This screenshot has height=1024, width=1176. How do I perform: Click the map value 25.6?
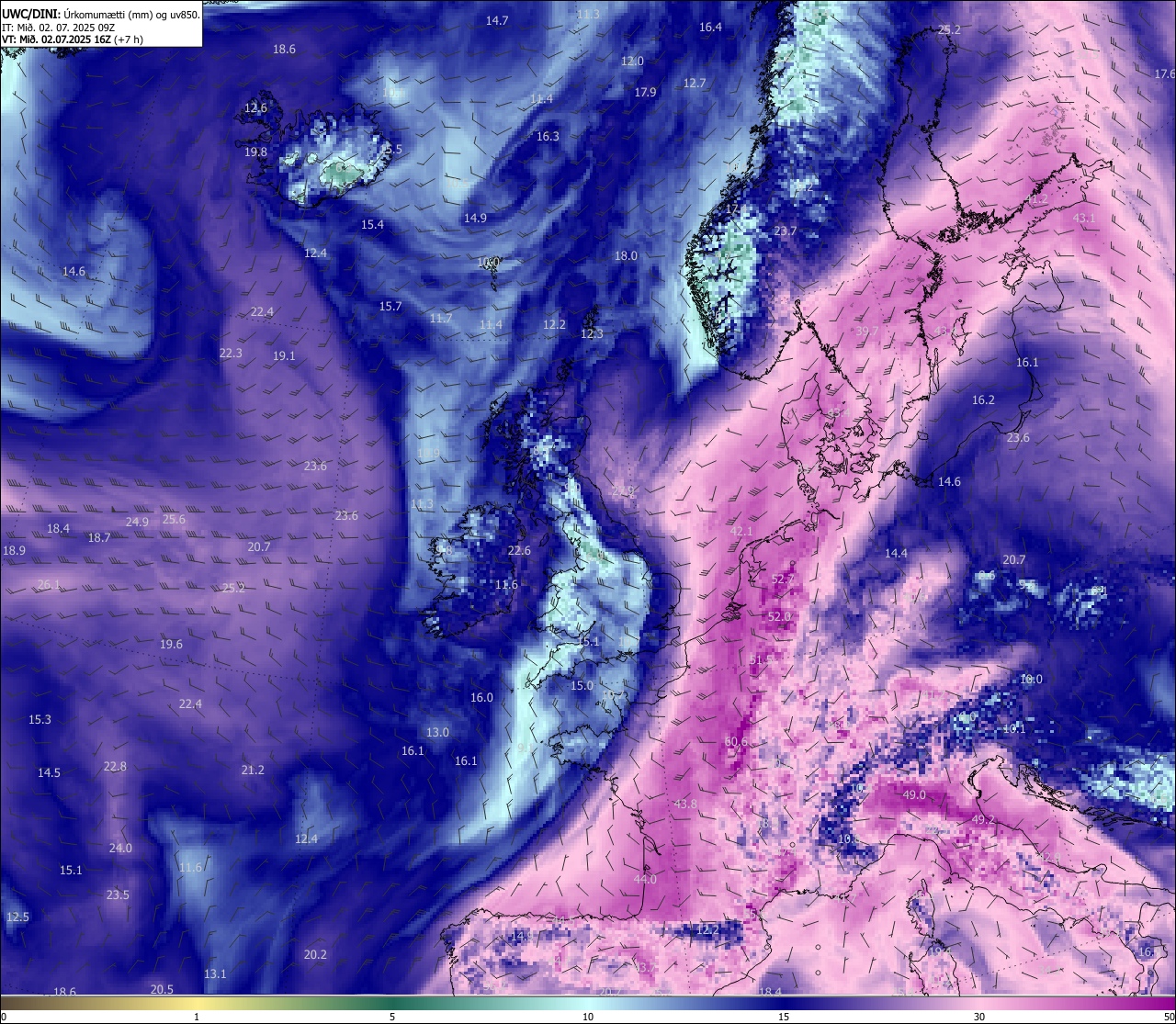pyautogui.click(x=174, y=520)
